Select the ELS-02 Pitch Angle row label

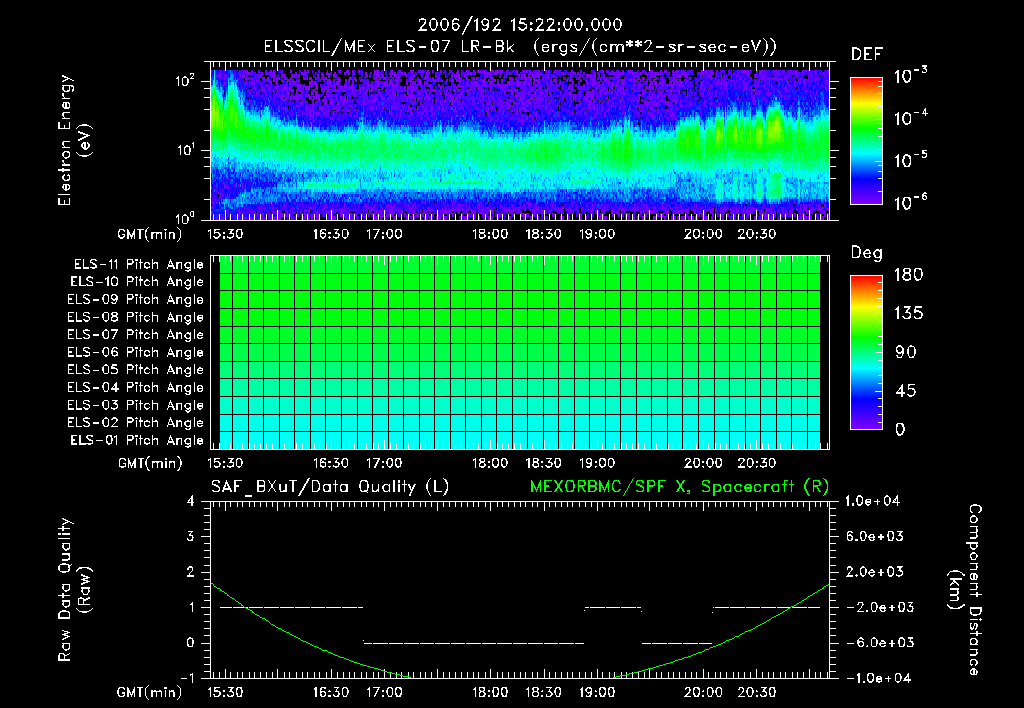tap(136, 423)
